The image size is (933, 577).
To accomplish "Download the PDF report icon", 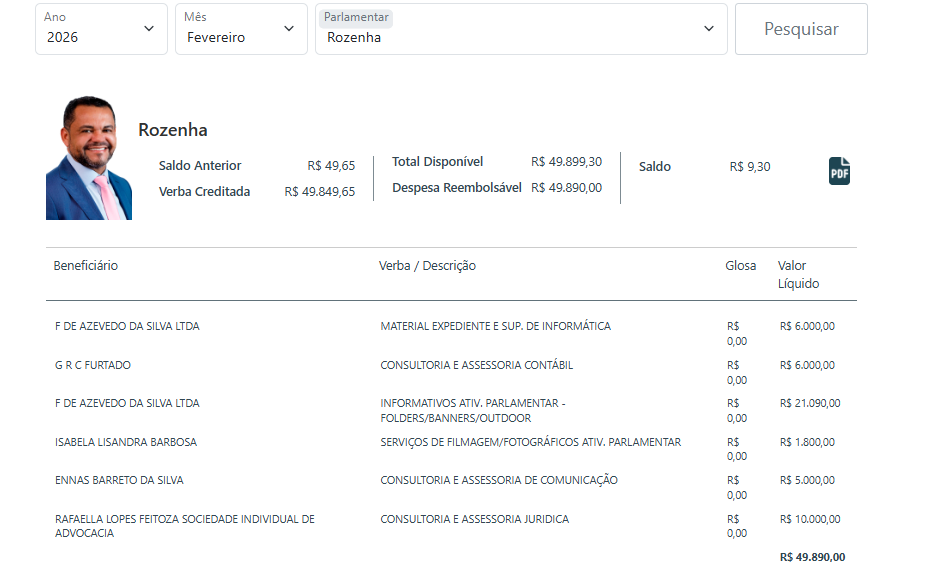I will point(839,171).
